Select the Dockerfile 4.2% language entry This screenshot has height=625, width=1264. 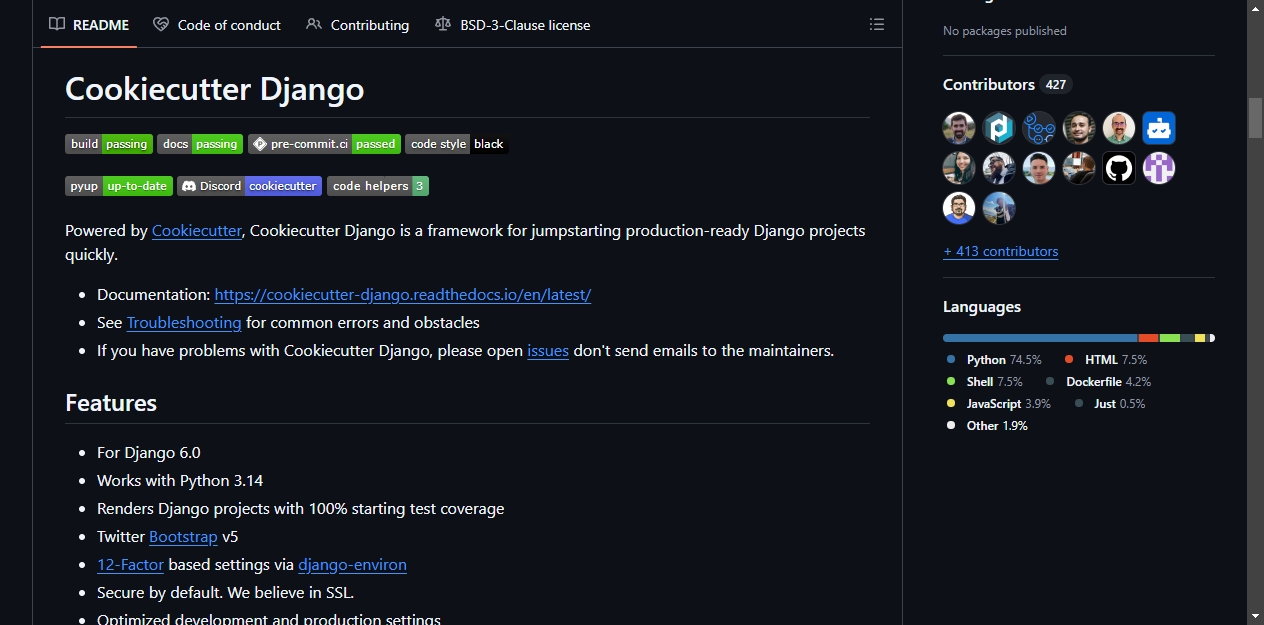coord(1099,381)
